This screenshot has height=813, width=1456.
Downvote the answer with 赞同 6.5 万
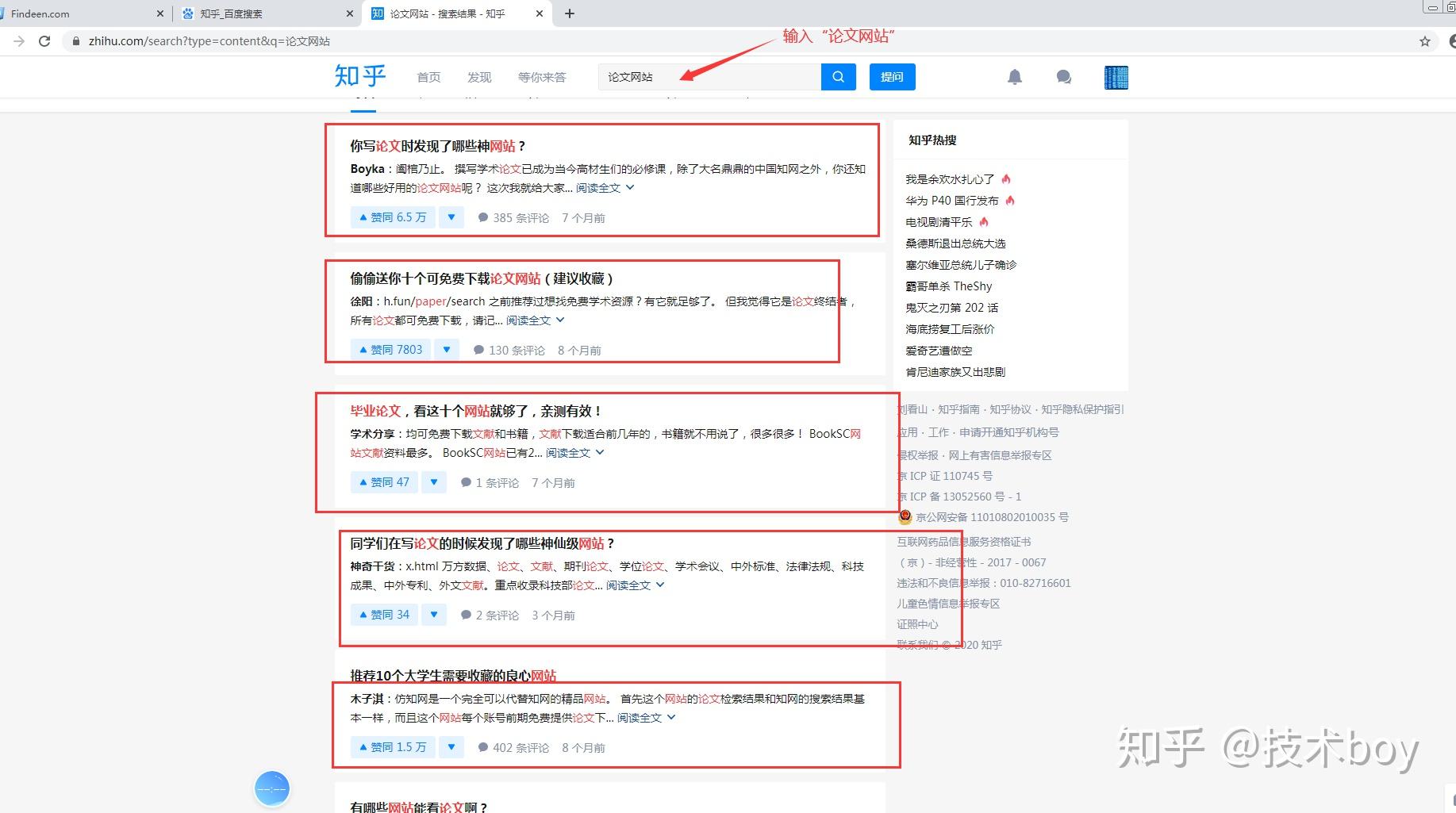[x=451, y=217]
